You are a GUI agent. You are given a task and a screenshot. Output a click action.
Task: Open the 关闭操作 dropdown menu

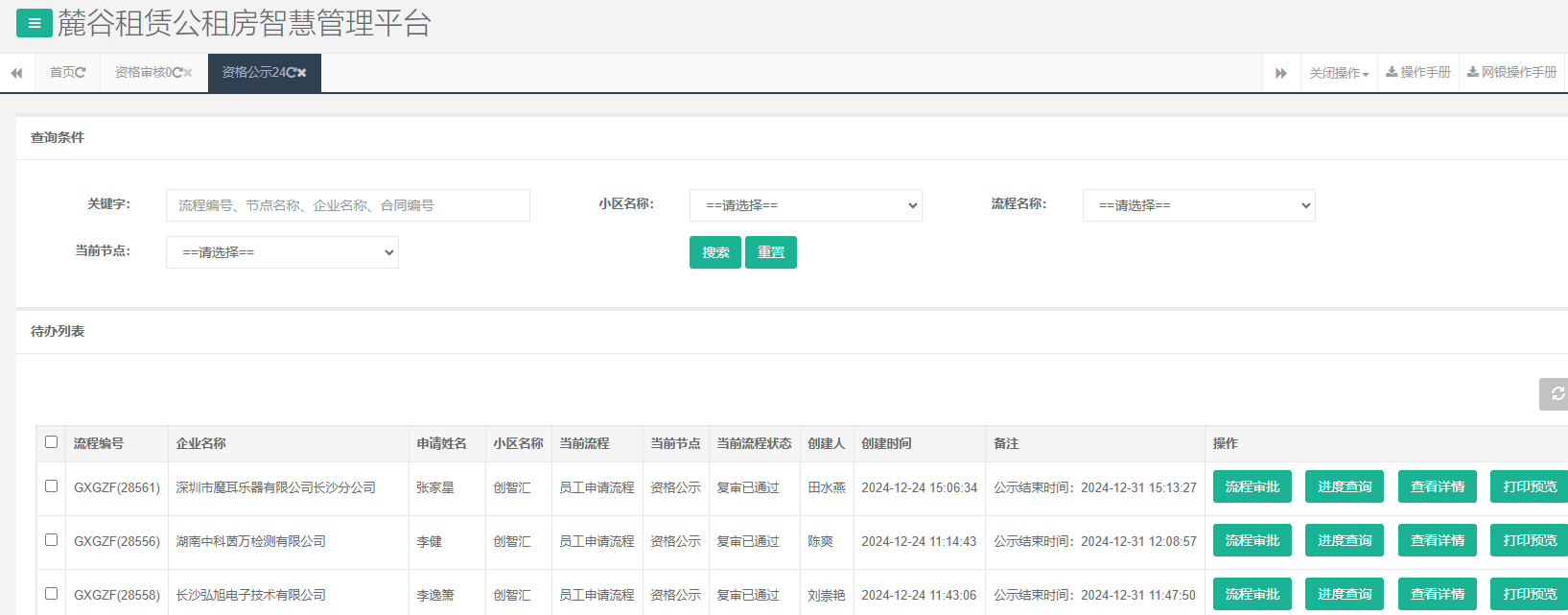point(1339,73)
